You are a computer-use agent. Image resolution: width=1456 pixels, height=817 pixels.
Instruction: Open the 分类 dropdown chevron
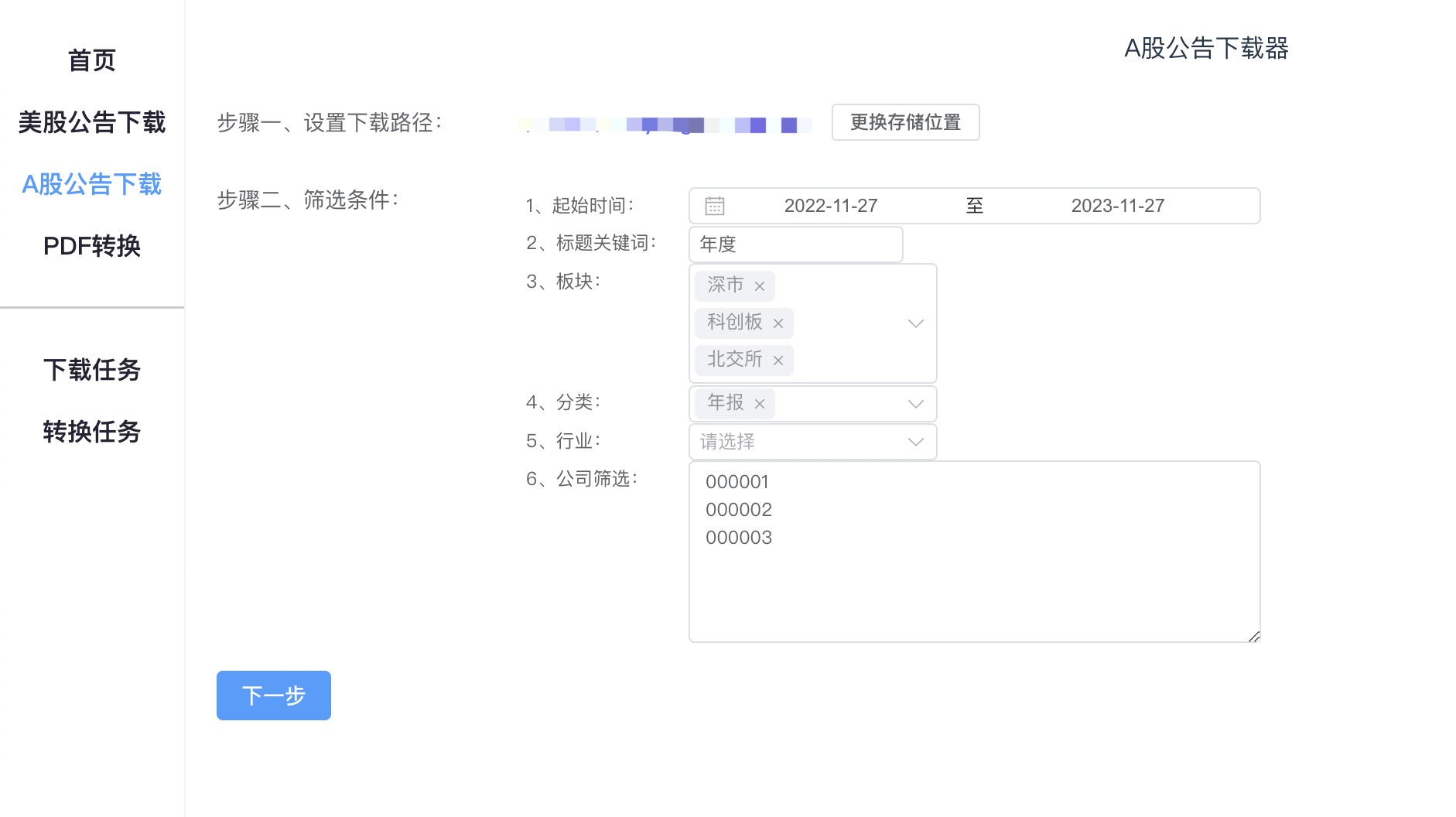tap(916, 404)
